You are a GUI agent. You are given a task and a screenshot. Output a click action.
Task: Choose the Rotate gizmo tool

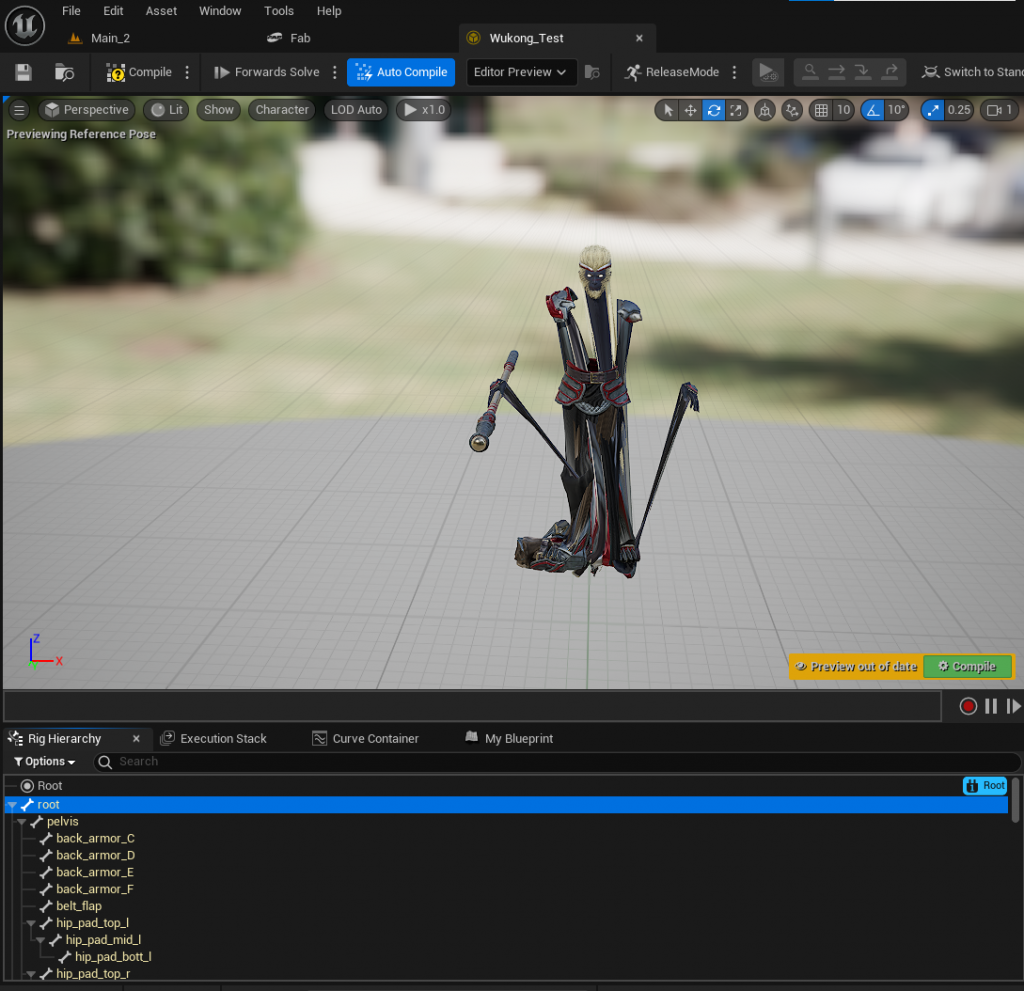[x=714, y=110]
